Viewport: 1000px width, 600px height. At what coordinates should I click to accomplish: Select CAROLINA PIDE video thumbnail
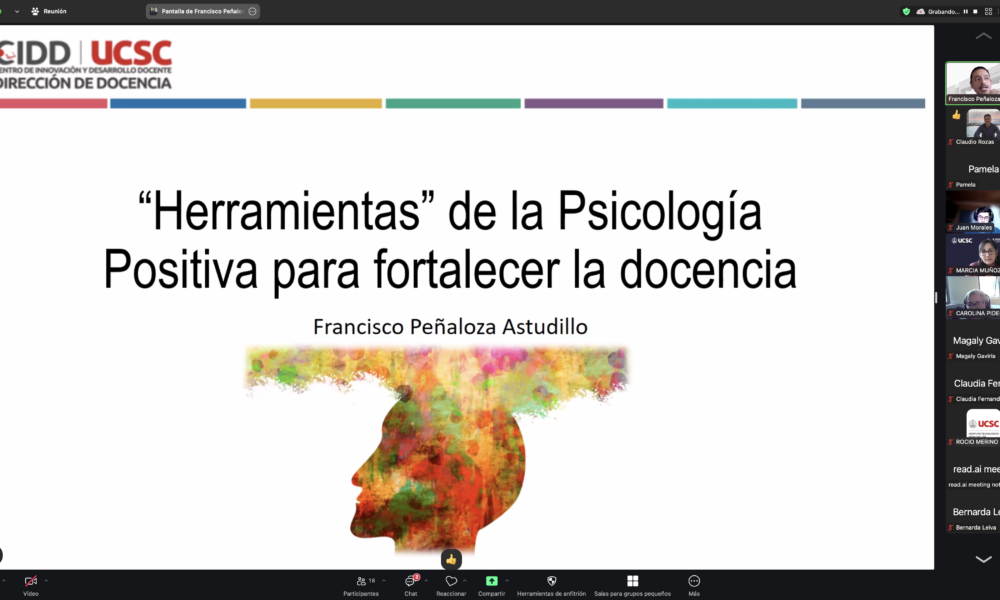[973, 297]
